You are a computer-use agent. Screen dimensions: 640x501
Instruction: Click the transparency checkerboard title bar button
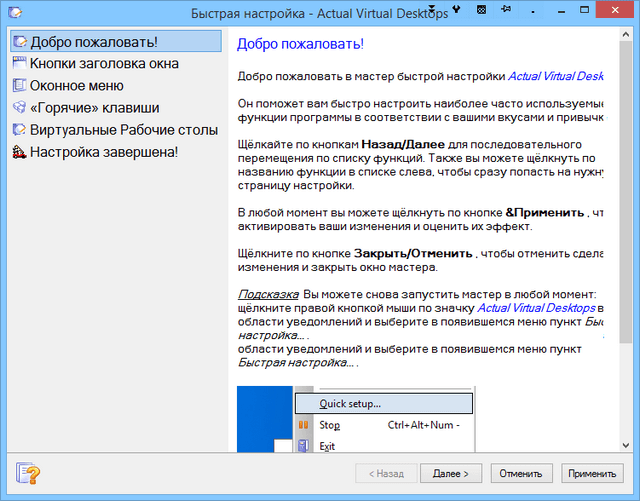482,9
